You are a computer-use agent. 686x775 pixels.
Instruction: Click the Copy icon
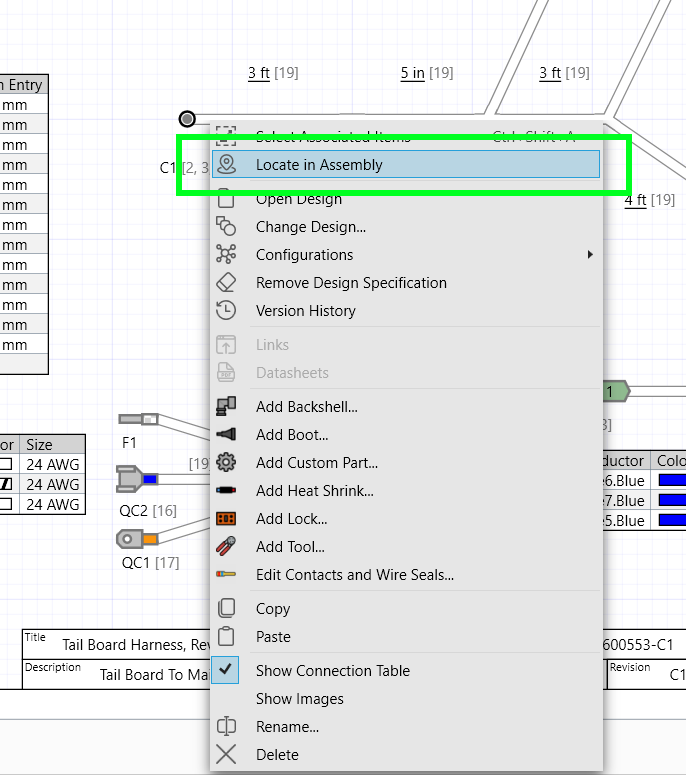pyautogui.click(x=226, y=608)
